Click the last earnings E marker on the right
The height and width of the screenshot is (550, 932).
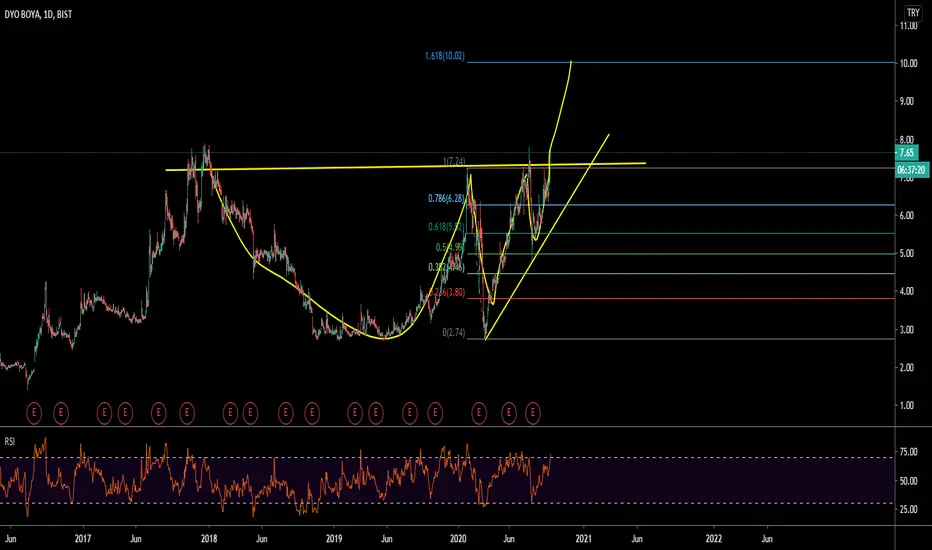[533, 412]
